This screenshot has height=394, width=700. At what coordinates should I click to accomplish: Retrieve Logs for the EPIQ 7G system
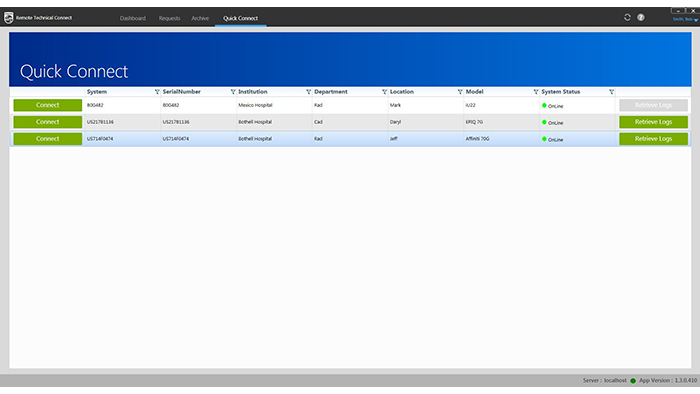[653, 122]
